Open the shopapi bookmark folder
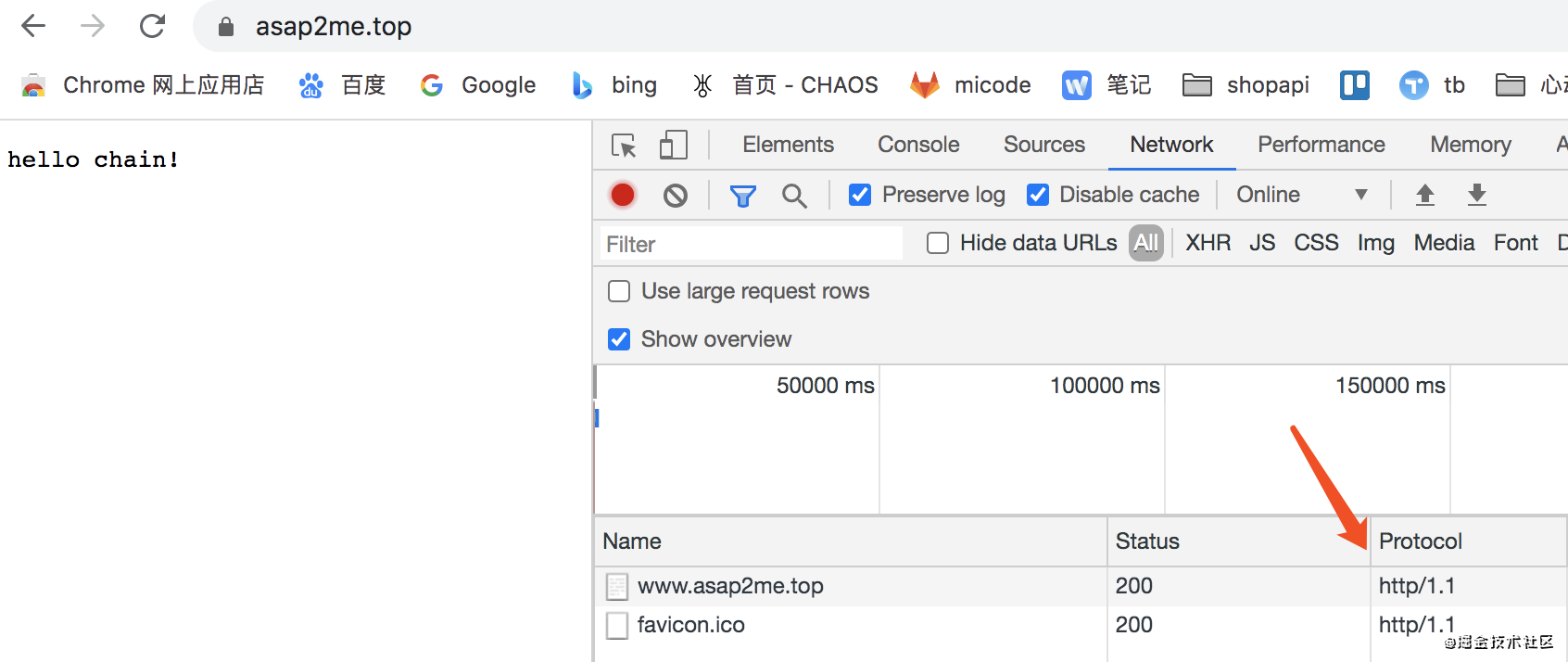This screenshot has width=1568, height=662. click(1246, 85)
